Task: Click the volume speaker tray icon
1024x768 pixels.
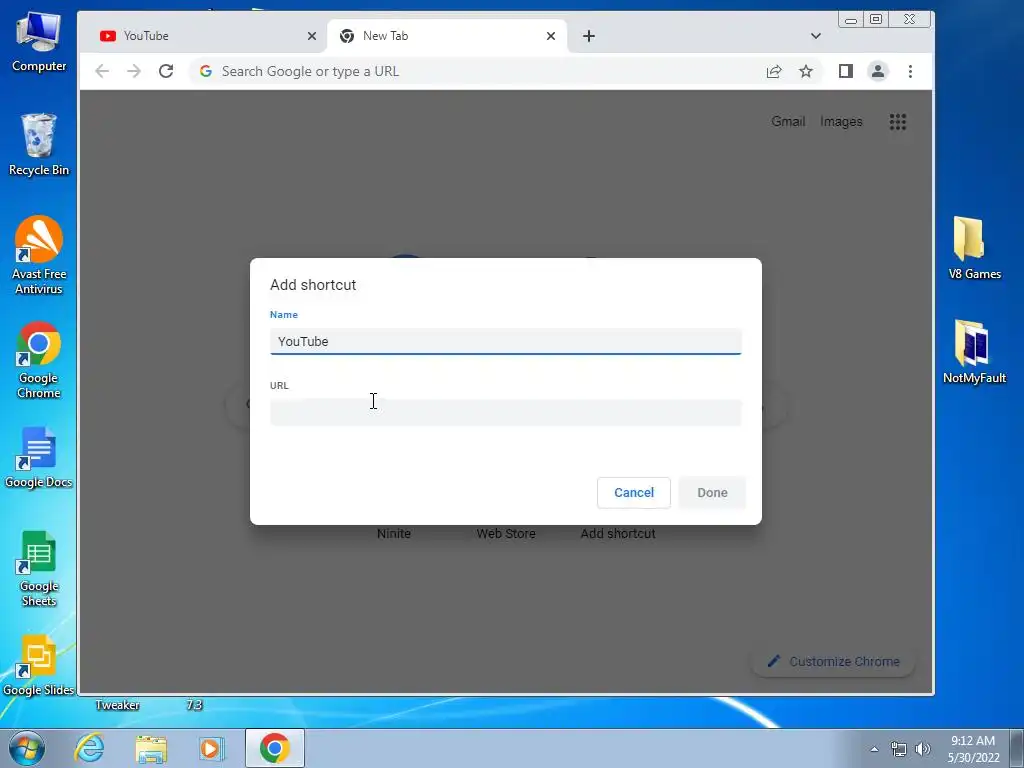Action: [x=922, y=749]
